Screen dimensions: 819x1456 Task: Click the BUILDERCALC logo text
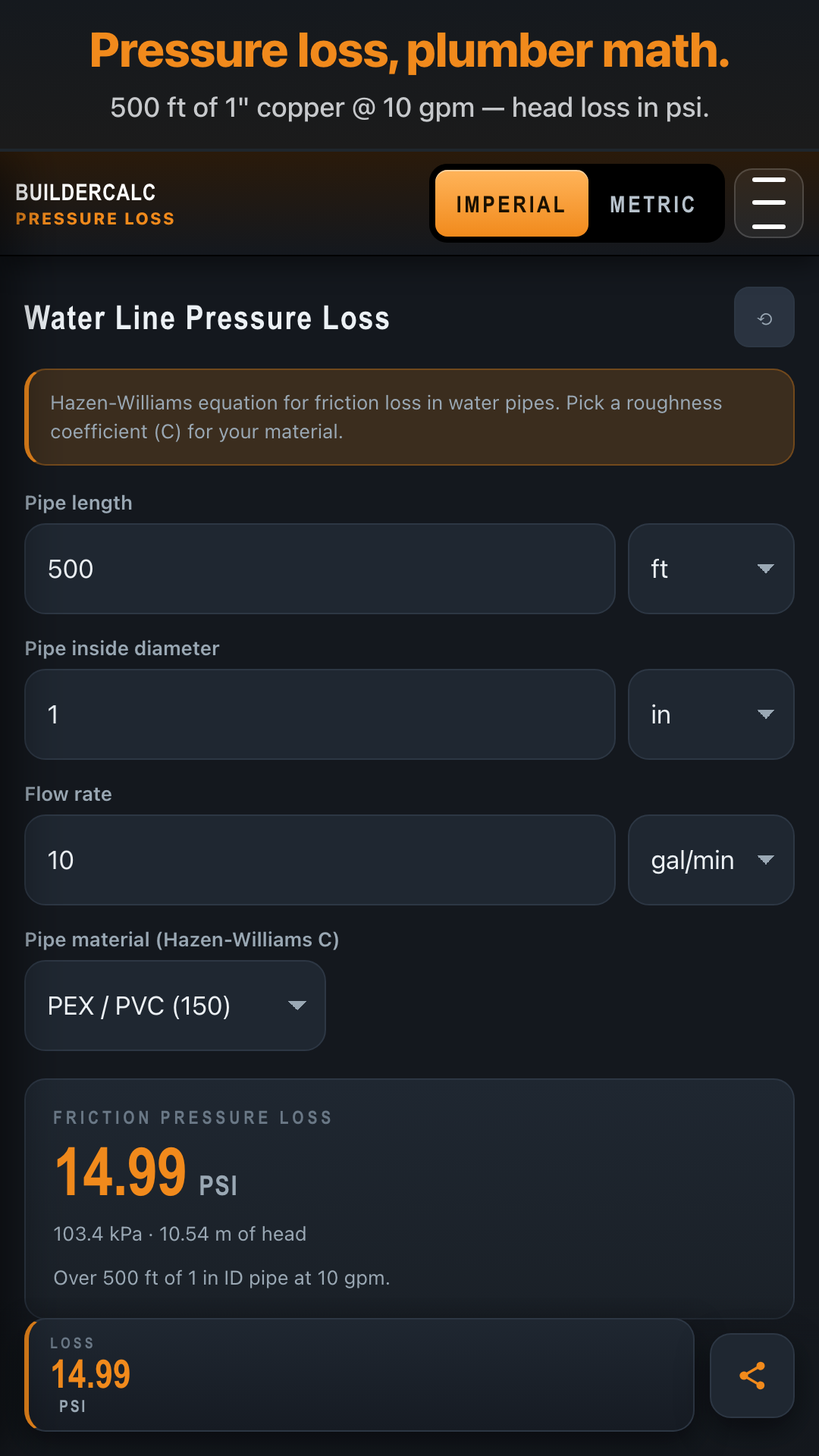(x=85, y=193)
